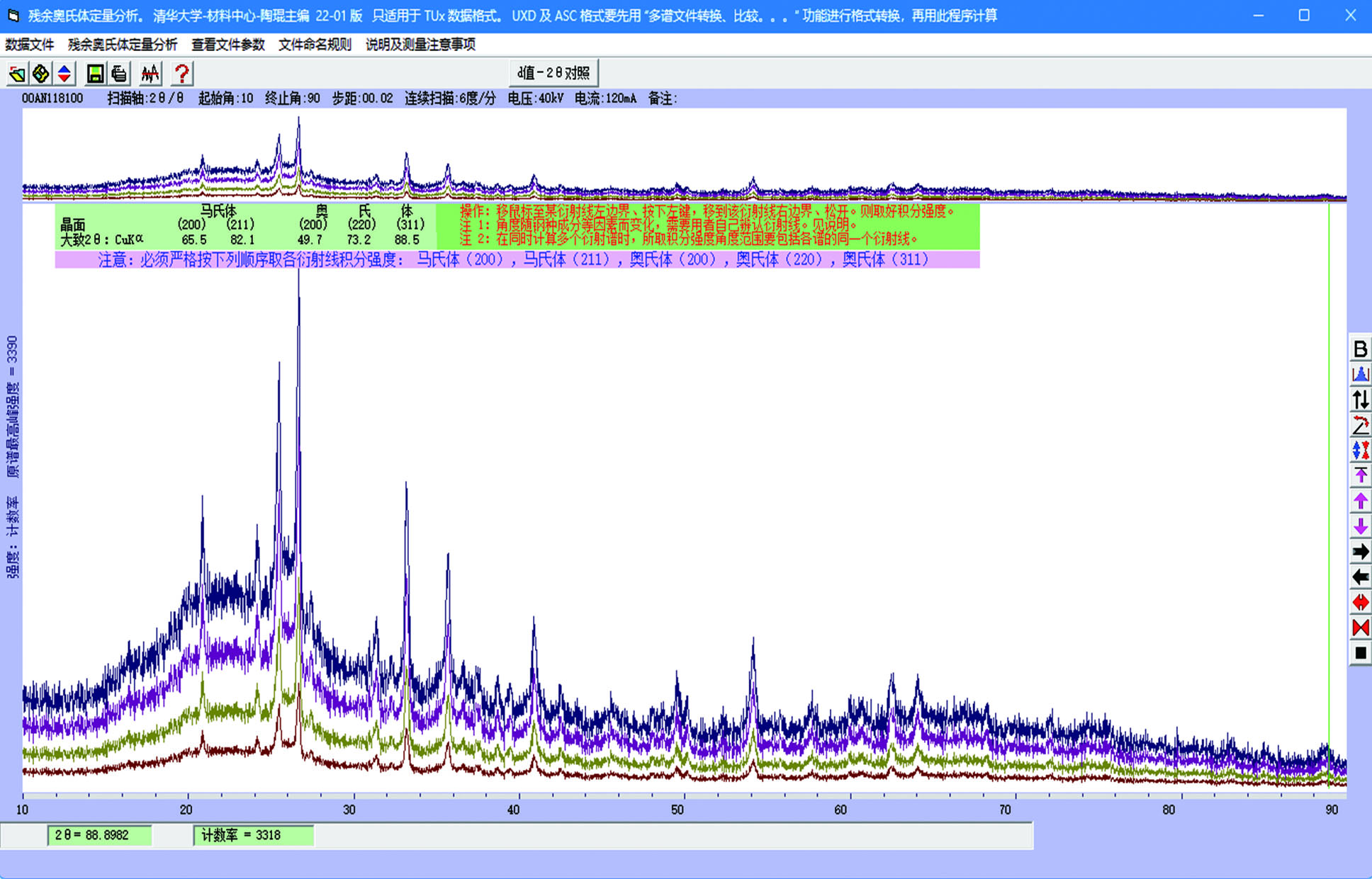Screen dimensions: 1372x879
Task: Click the purple up arrow with bar icon
Action: pos(1360,475)
